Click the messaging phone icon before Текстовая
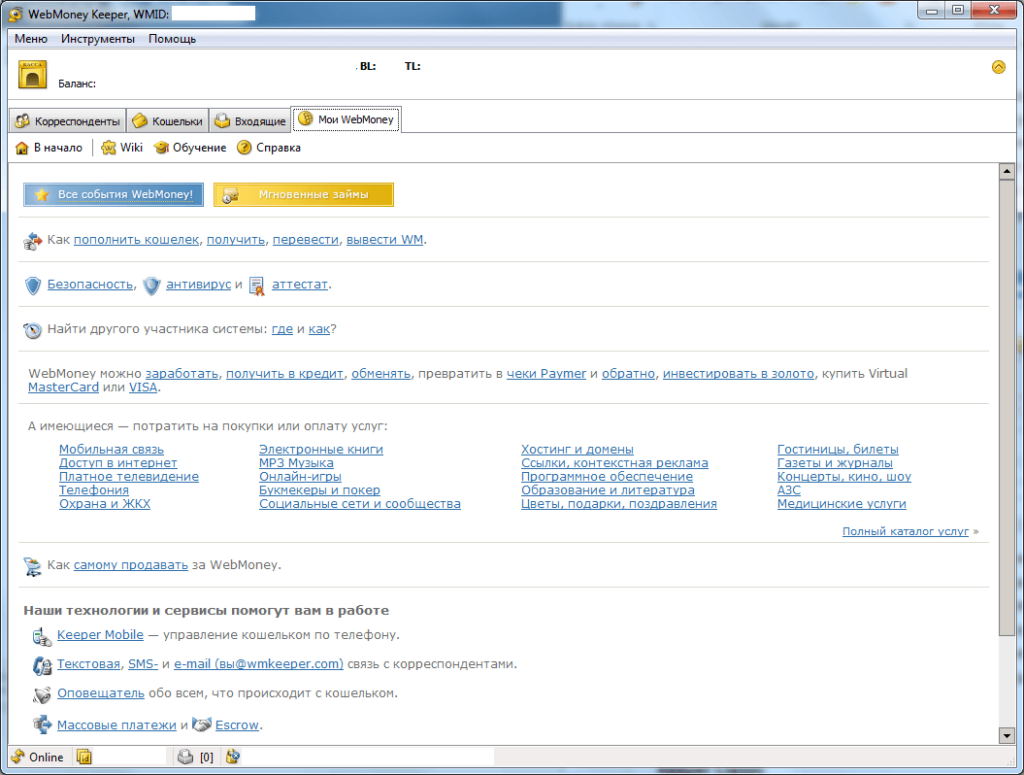The height and width of the screenshot is (775, 1024). (x=42, y=665)
